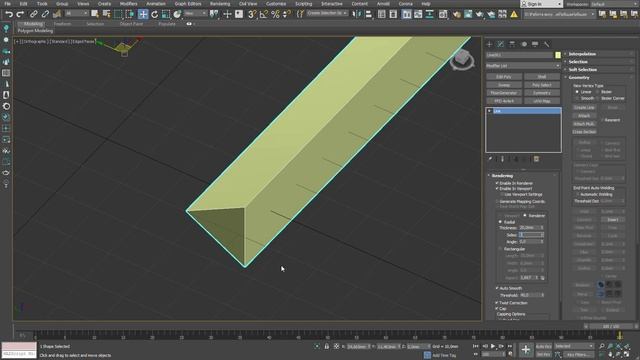Toggle the Automatic Welding checkbox
The image size is (640, 360).
coord(577,194)
